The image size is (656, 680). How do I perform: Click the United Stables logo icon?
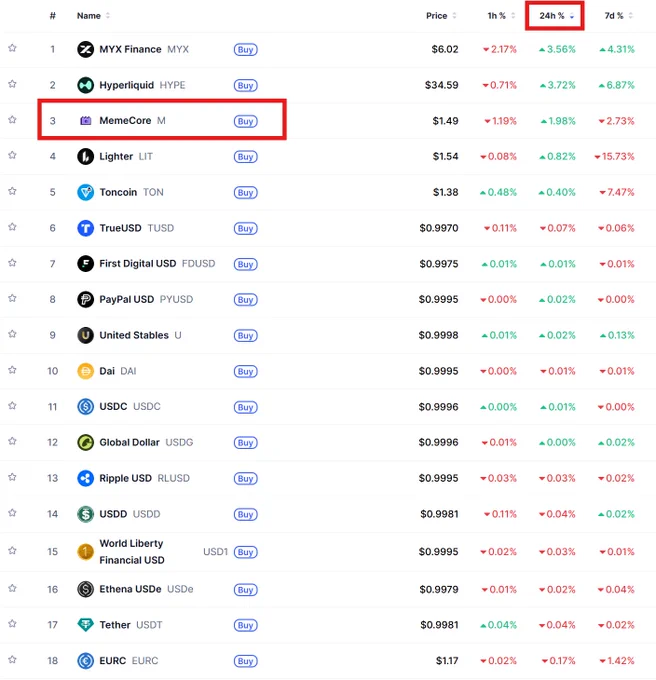(x=85, y=335)
